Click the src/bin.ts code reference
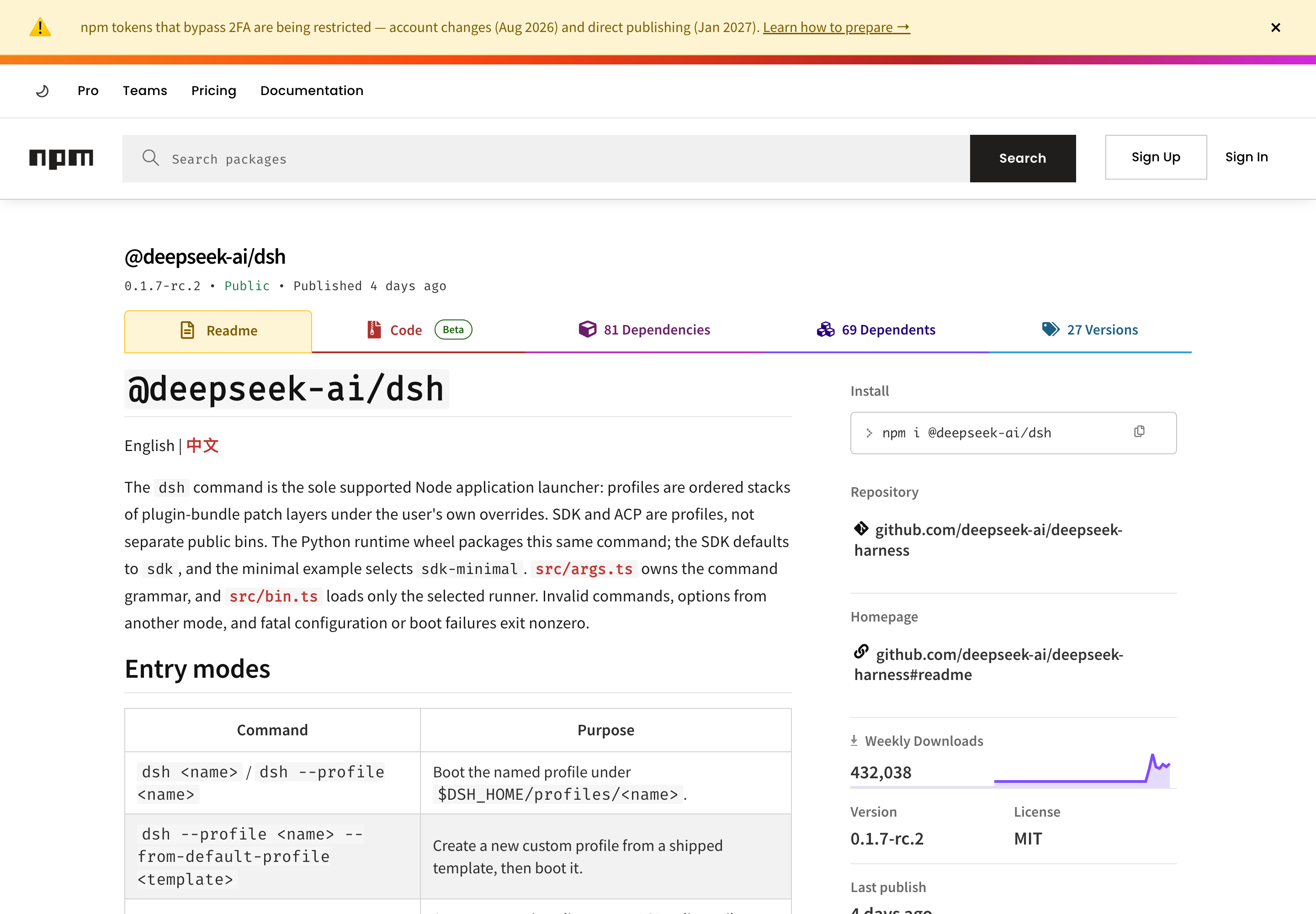The height and width of the screenshot is (914, 1316). click(273, 596)
